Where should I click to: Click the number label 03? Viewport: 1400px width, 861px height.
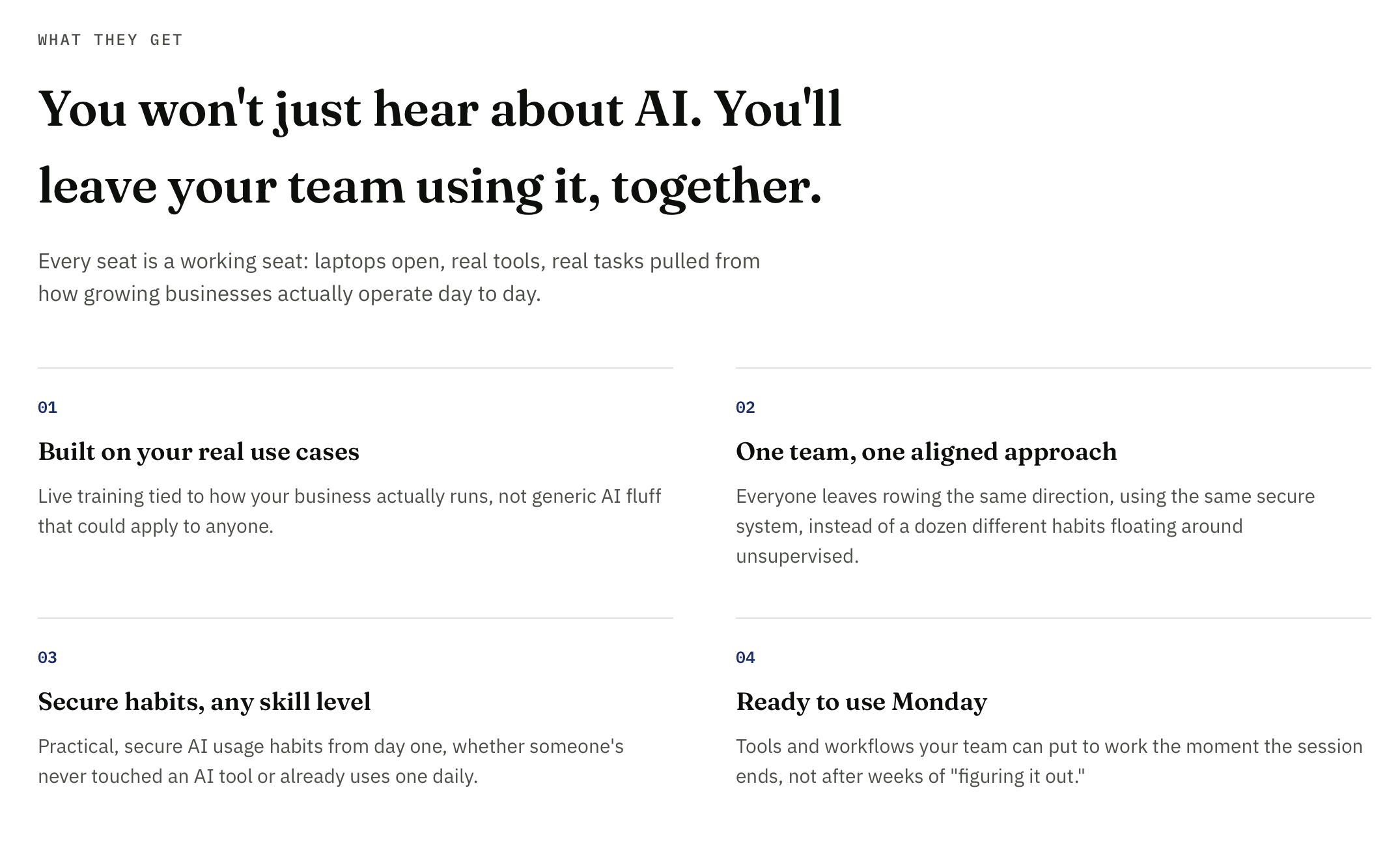[48, 658]
